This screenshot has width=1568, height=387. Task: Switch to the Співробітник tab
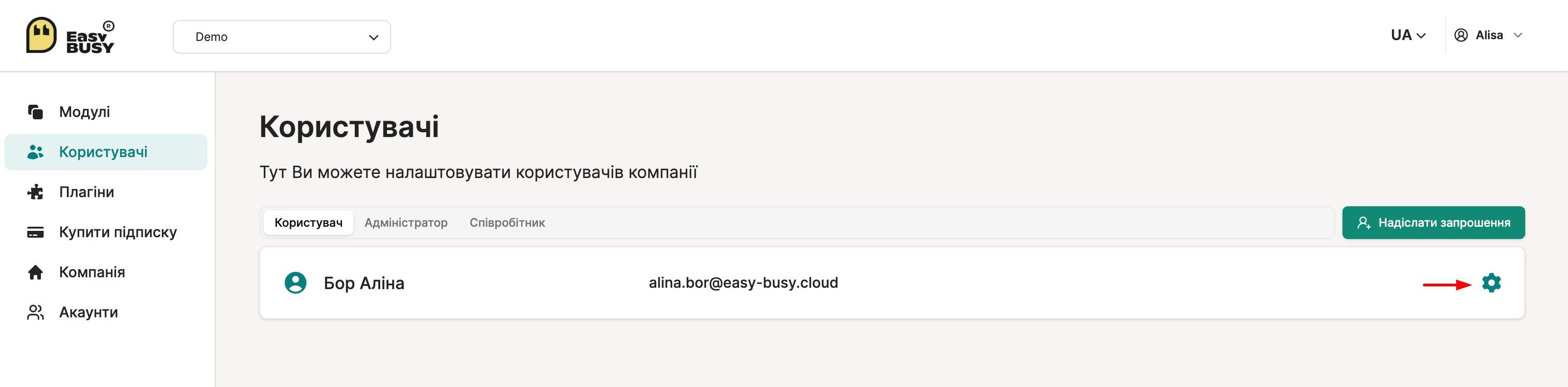click(507, 223)
